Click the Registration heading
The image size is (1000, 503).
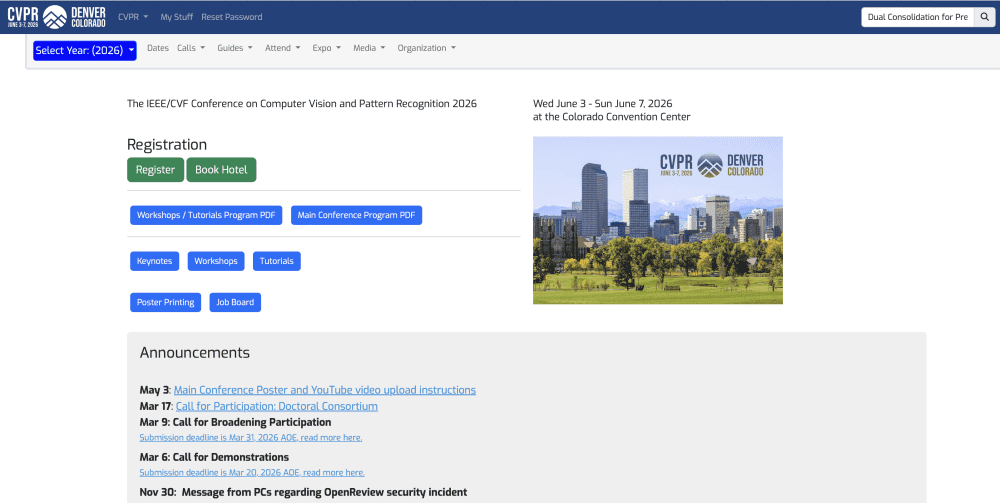pyautogui.click(x=167, y=145)
